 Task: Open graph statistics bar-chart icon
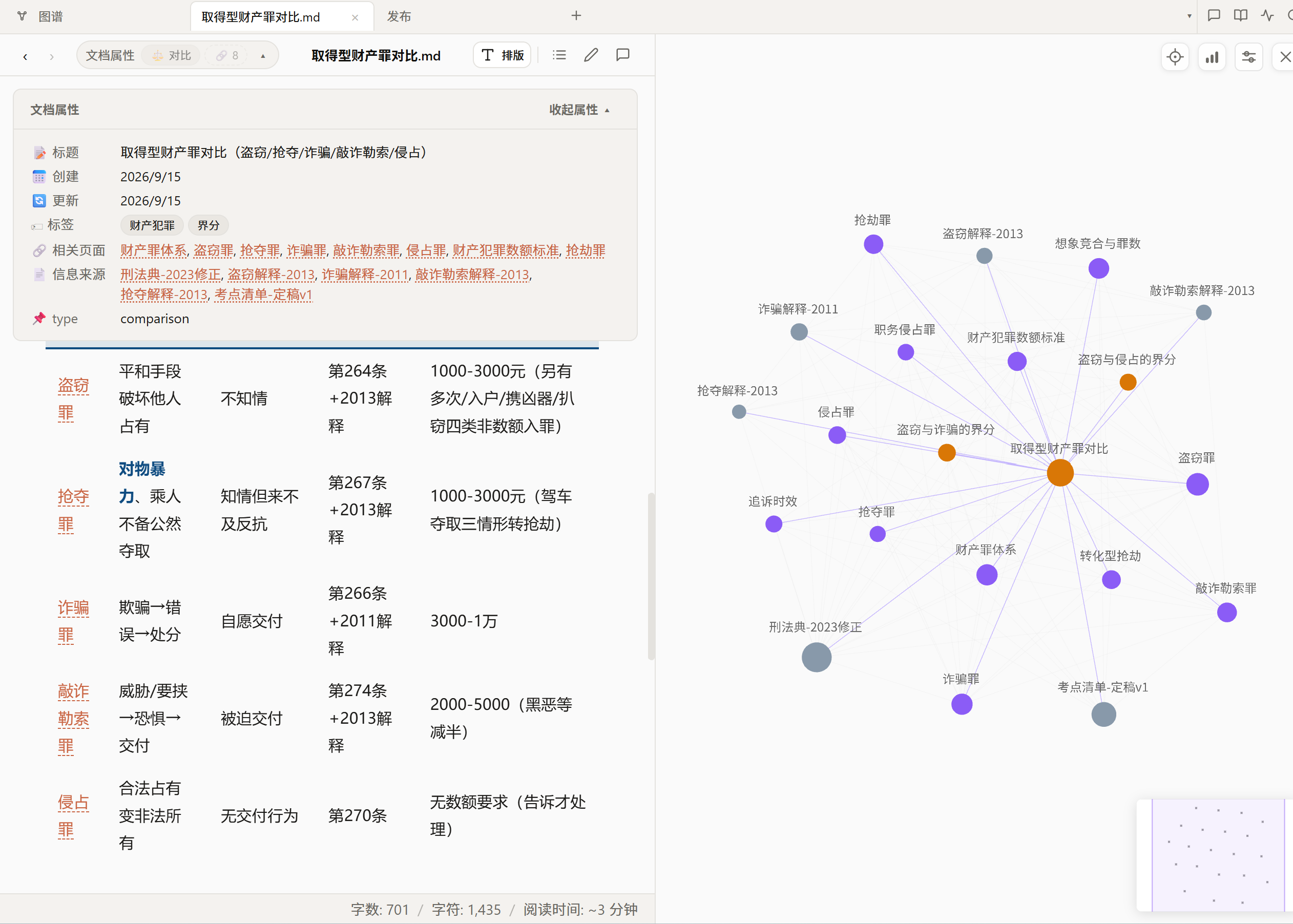(x=1212, y=57)
